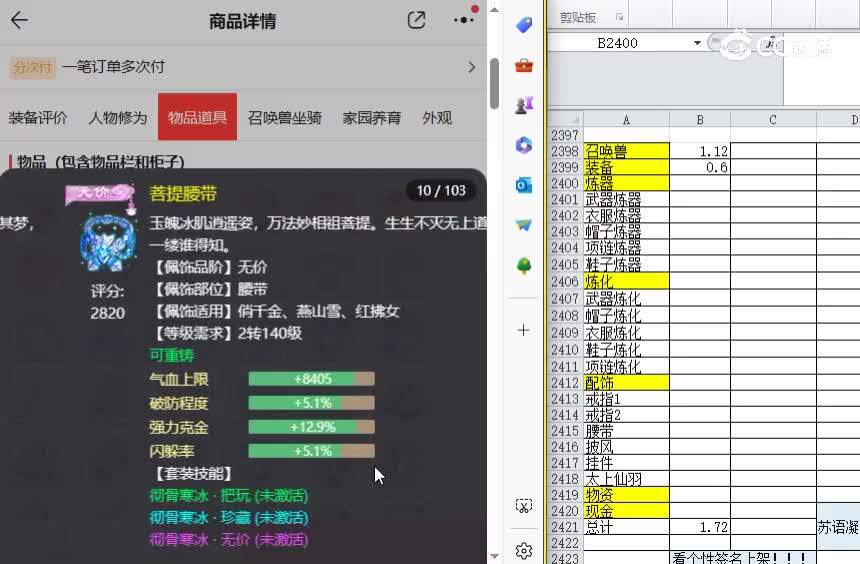Click the 菩提腰带 item title

point(183,193)
